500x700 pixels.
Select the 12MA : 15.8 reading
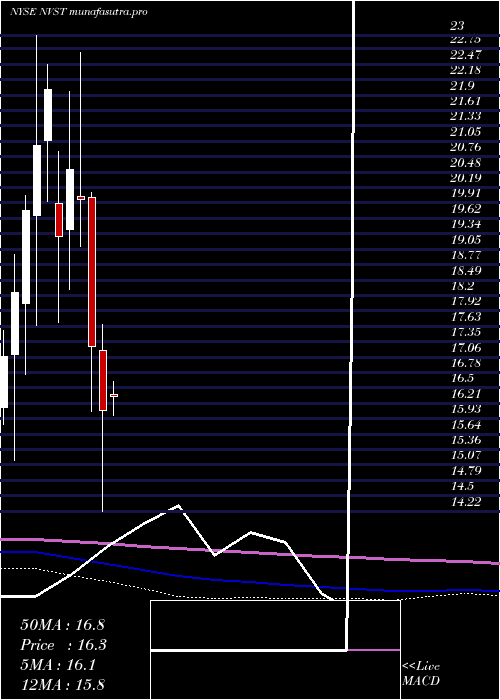point(63,684)
